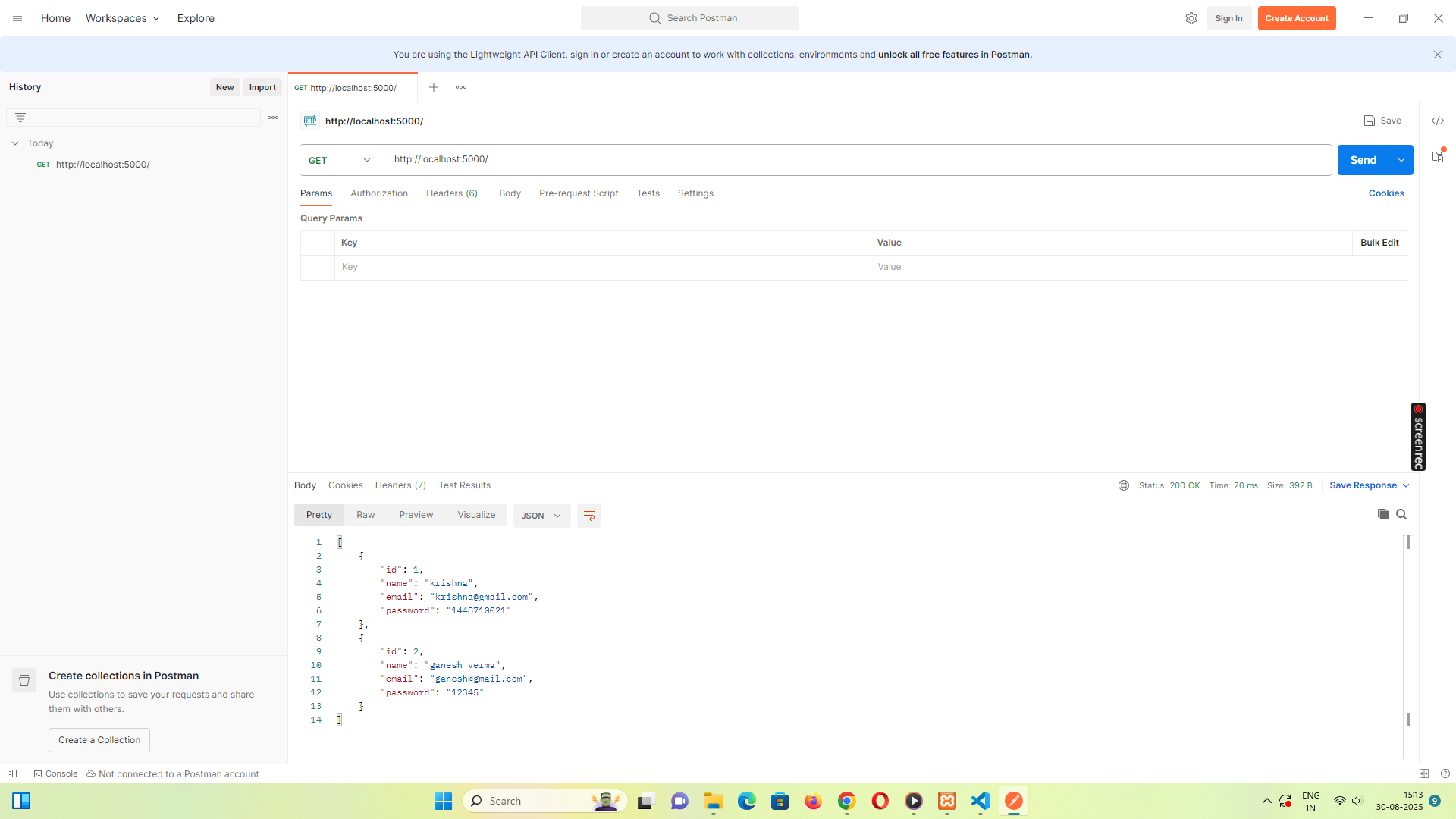Toggle sidebar with bottom-left status bar icon
This screenshot has width=1456, height=819.
[12, 773]
